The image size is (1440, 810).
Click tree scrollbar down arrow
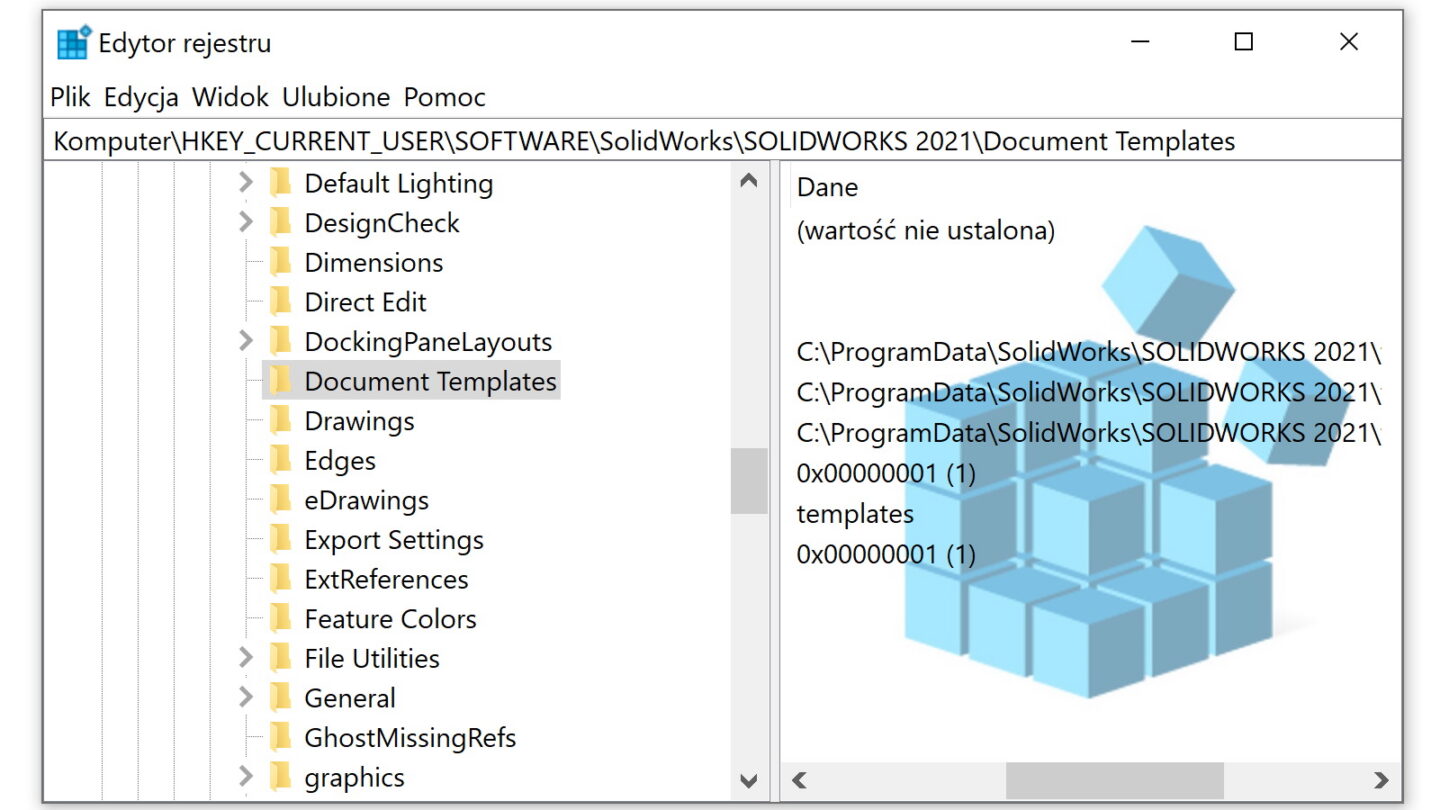click(748, 780)
